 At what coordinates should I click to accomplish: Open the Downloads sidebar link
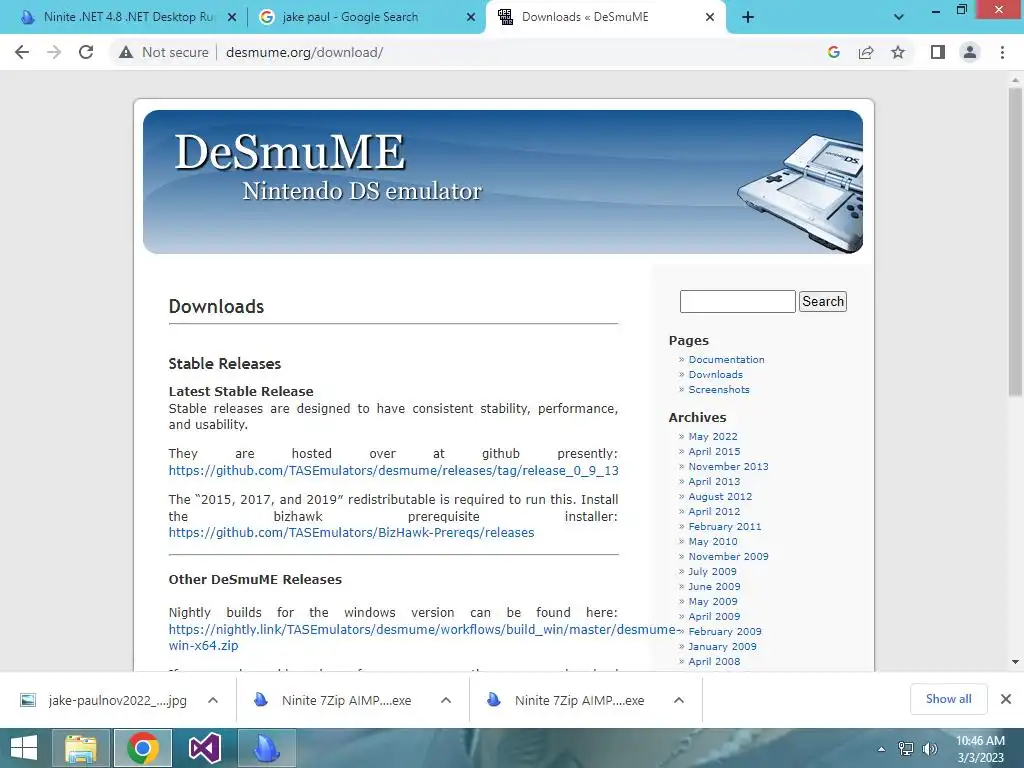[715, 374]
